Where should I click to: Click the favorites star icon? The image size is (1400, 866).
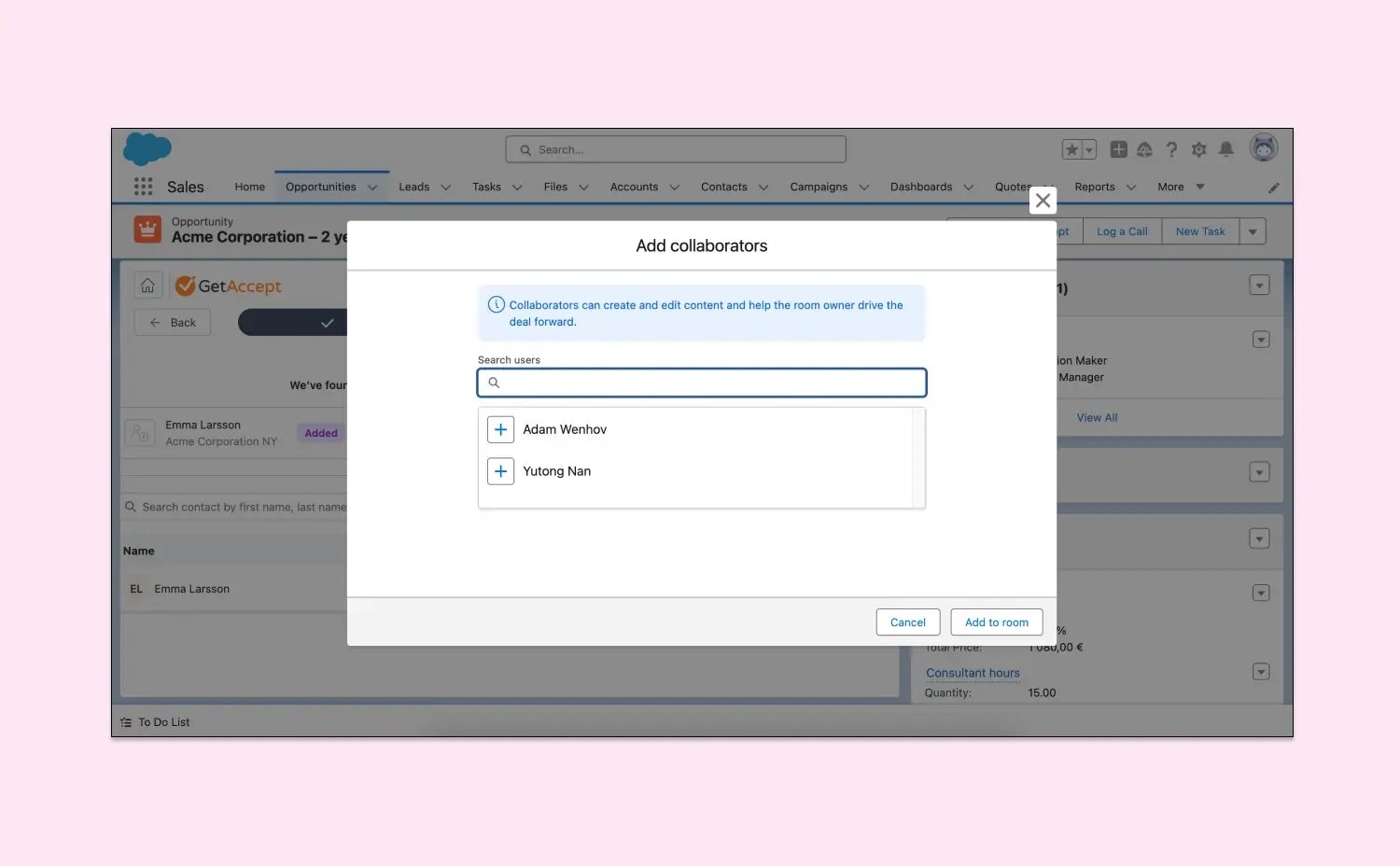click(1071, 149)
